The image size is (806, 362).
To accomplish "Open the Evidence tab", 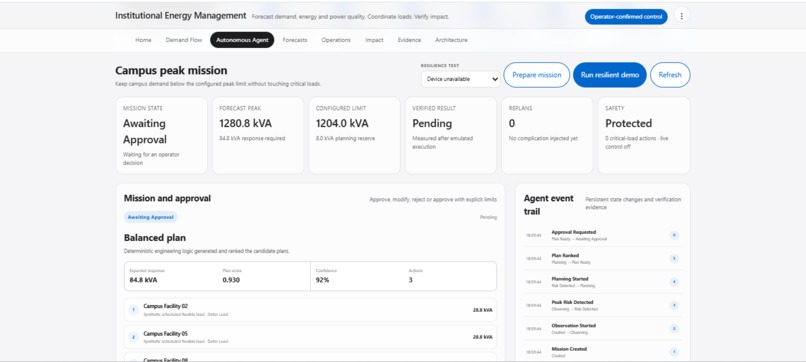I will click(409, 40).
